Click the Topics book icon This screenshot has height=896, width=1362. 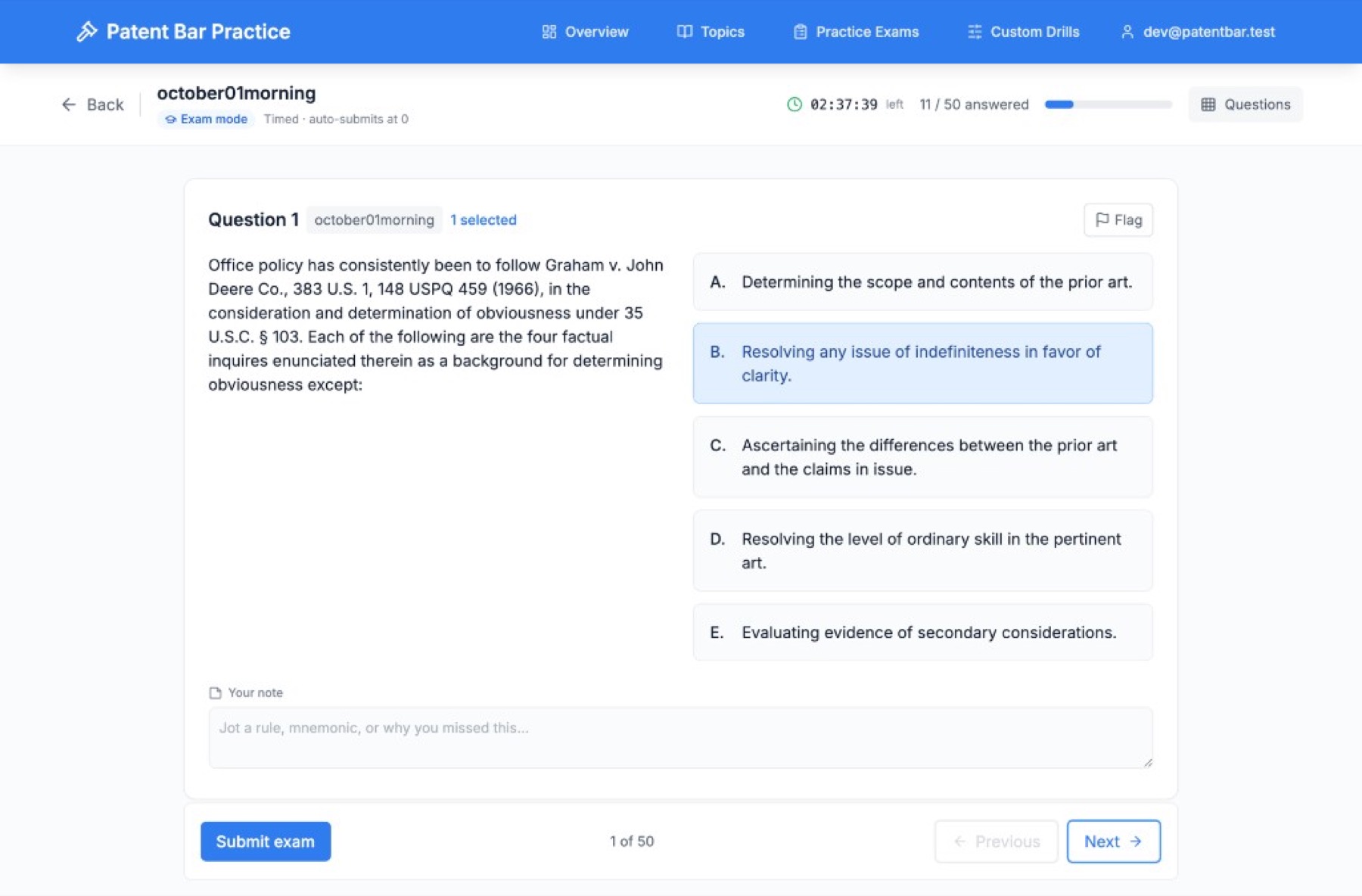pyautogui.click(x=685, y=32)
